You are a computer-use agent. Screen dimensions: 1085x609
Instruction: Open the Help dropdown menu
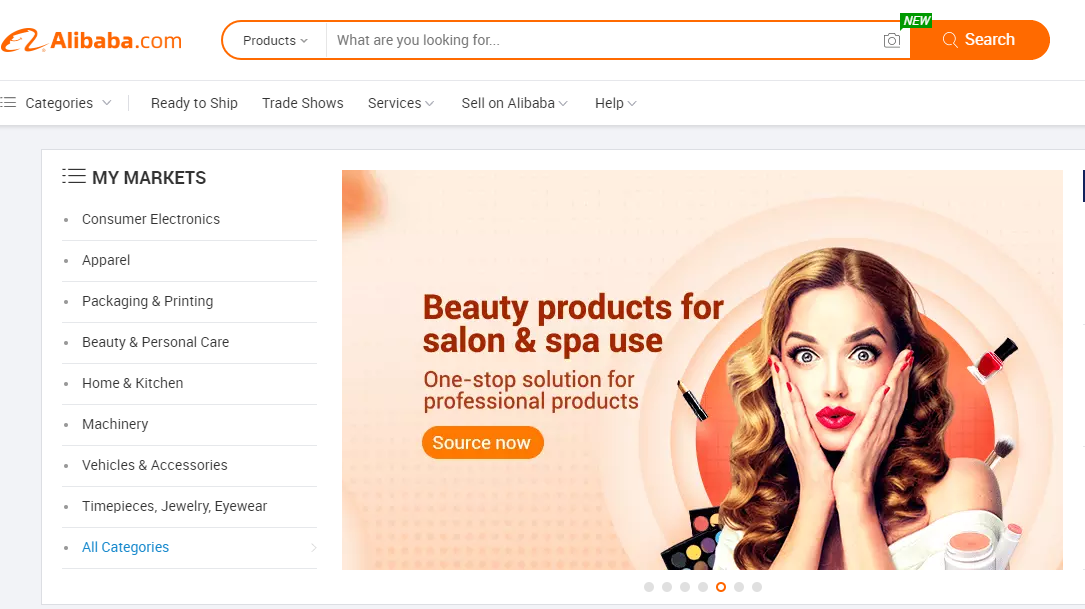click(615, 103)
